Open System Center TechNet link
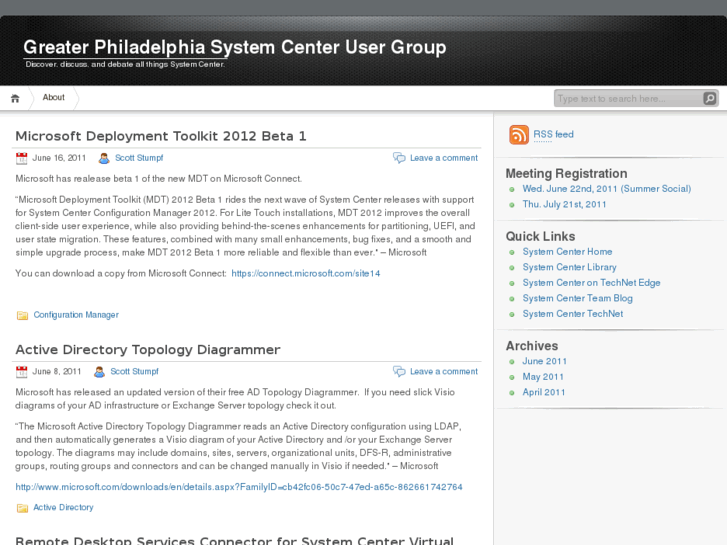This screenshot has width=727, height=545. [573, 314]
